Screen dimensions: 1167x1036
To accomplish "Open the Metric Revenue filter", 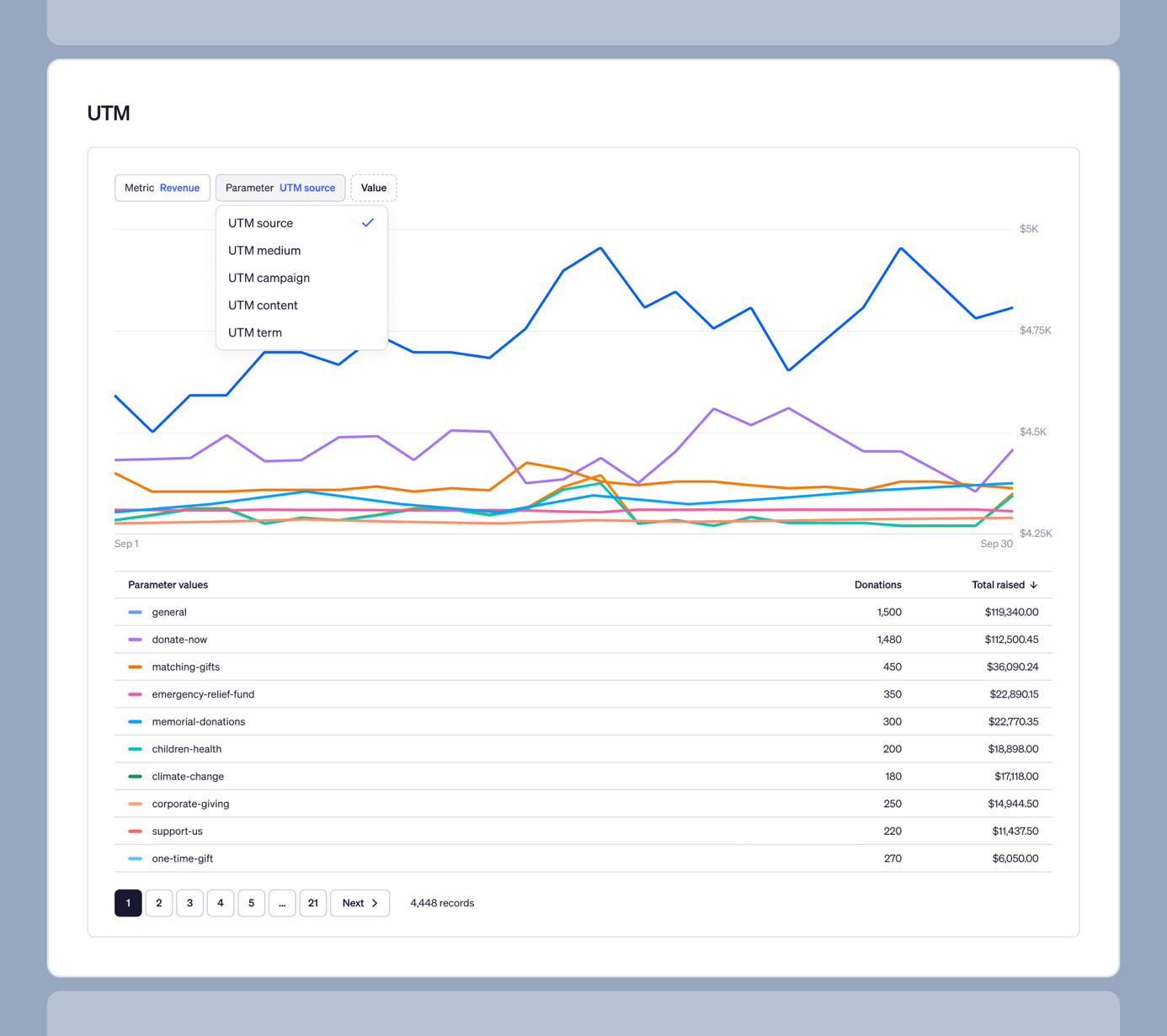I will [162, 188].
